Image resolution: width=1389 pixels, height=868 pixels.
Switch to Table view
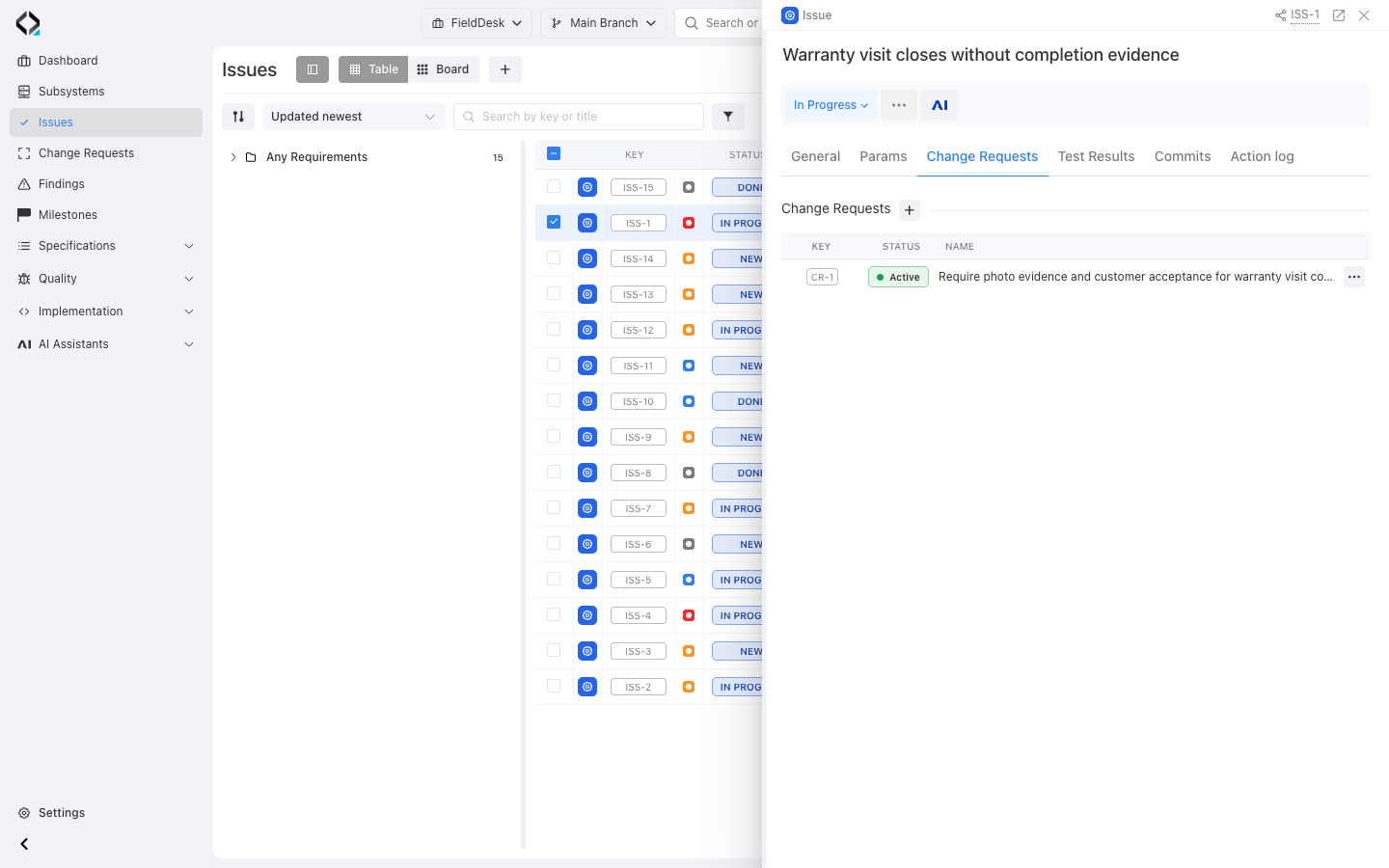point(373,69)
